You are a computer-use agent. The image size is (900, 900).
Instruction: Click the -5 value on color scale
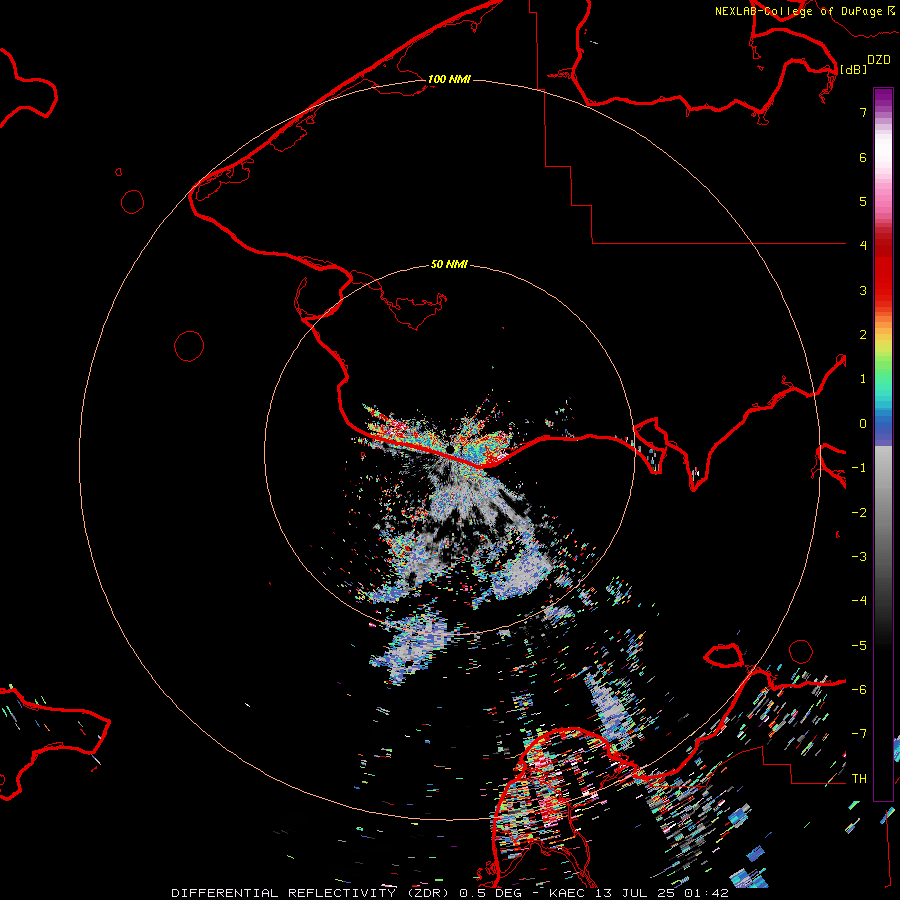pyautogui.click(x=859, y=646)
